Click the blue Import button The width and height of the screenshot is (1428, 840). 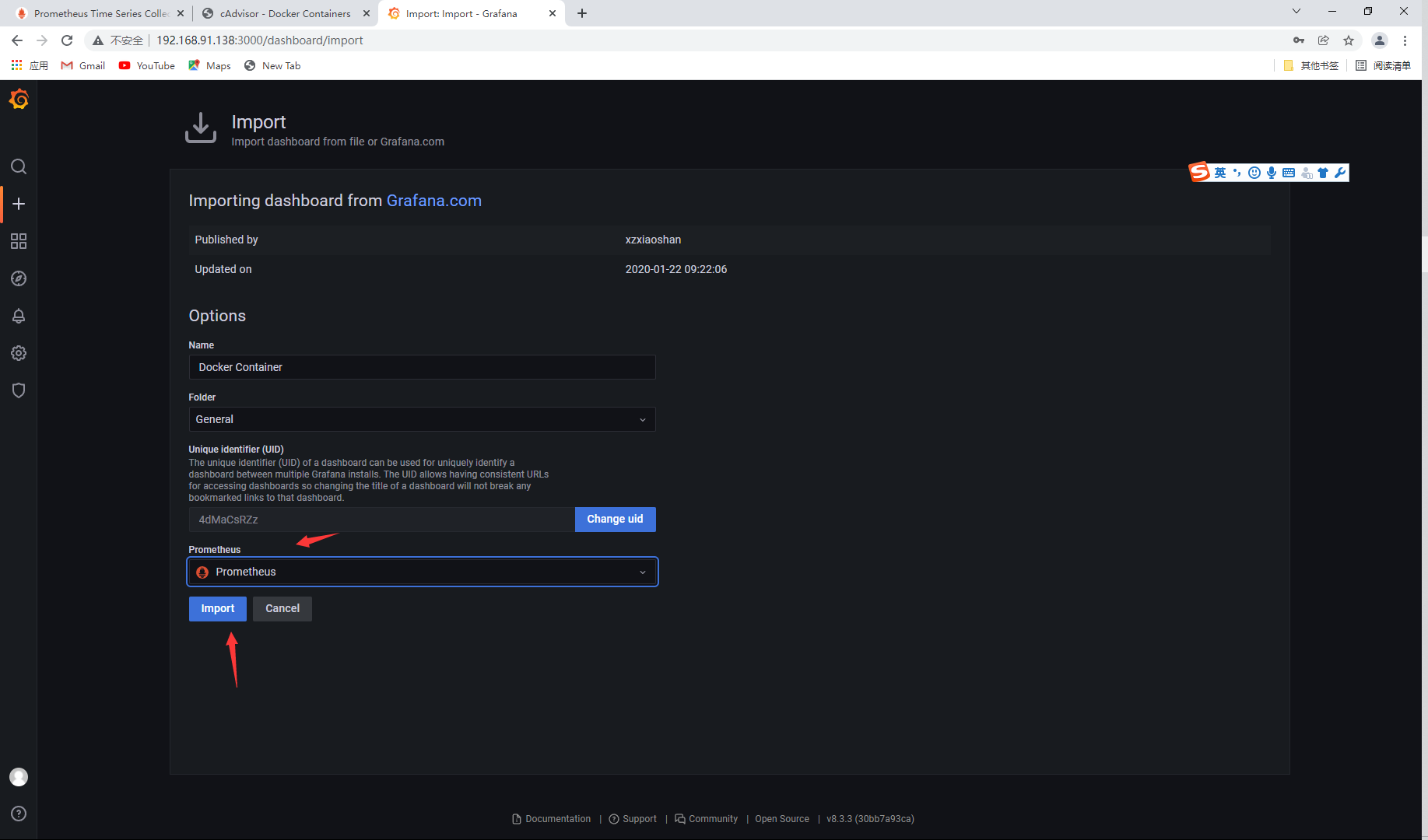click(218, 609)
